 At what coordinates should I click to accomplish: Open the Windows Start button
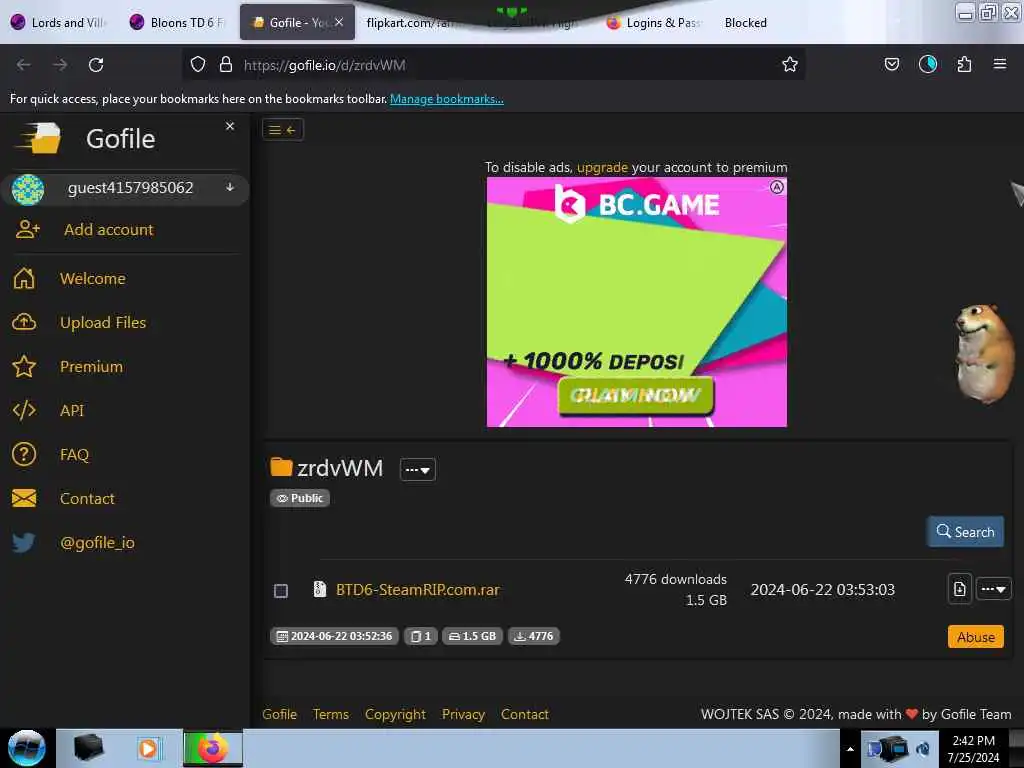click(x=26, y=748)
